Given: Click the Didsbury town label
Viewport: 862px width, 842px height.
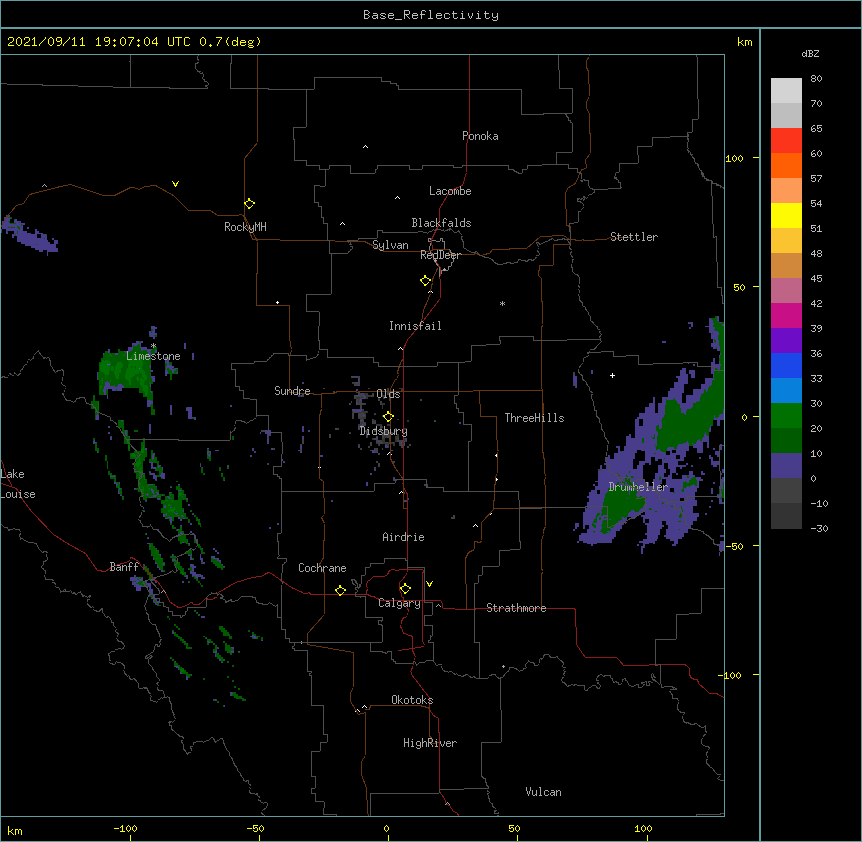Looking at the screenshot, I should coord(383,431).
